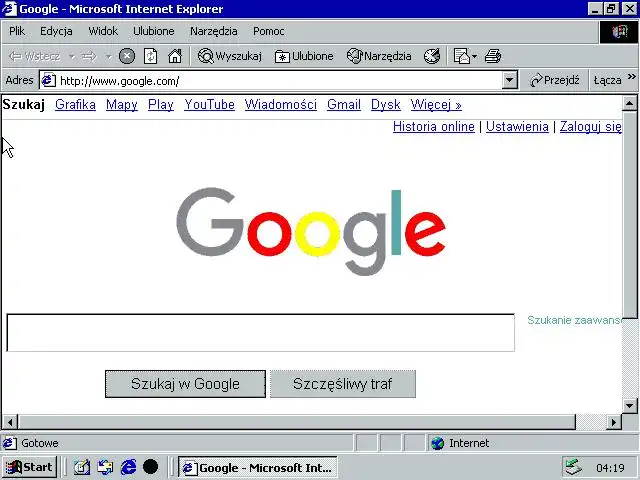The height and width of the screenshot is (480, 640).
Task: Open the Gmail link
Action: [344, 105]
